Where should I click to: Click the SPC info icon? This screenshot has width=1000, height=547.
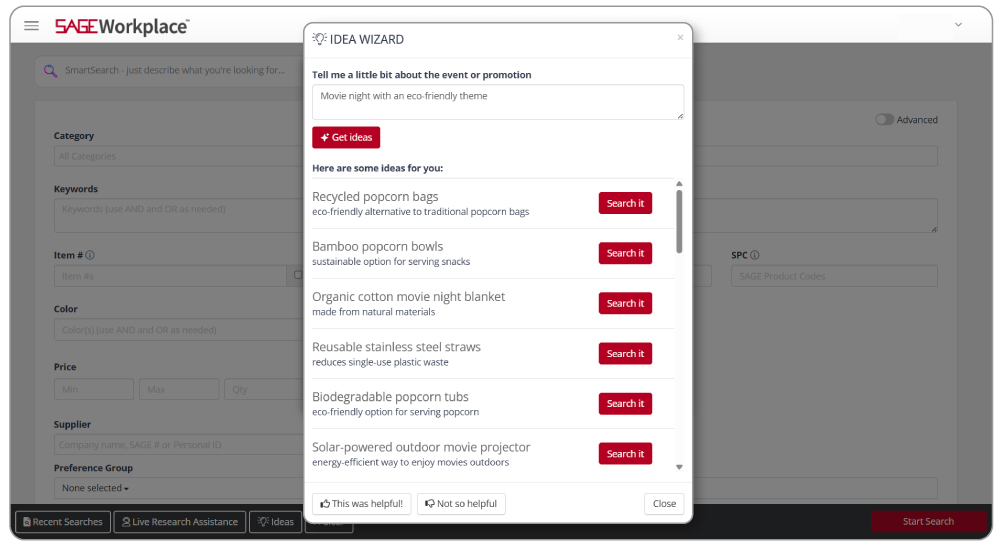pyautogui.click(x=754, y=255)
